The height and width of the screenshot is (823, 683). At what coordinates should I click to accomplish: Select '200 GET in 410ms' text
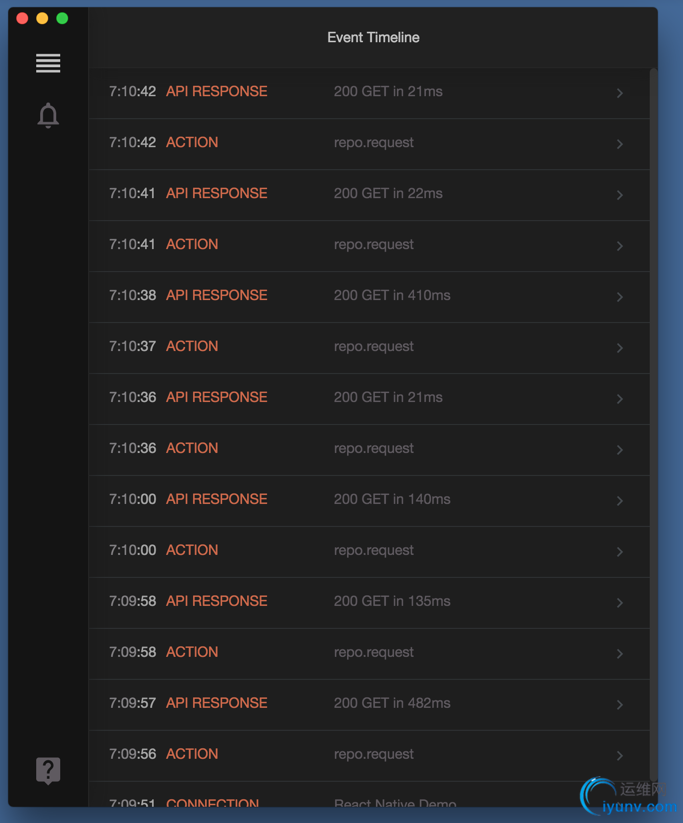coord(392,295)
